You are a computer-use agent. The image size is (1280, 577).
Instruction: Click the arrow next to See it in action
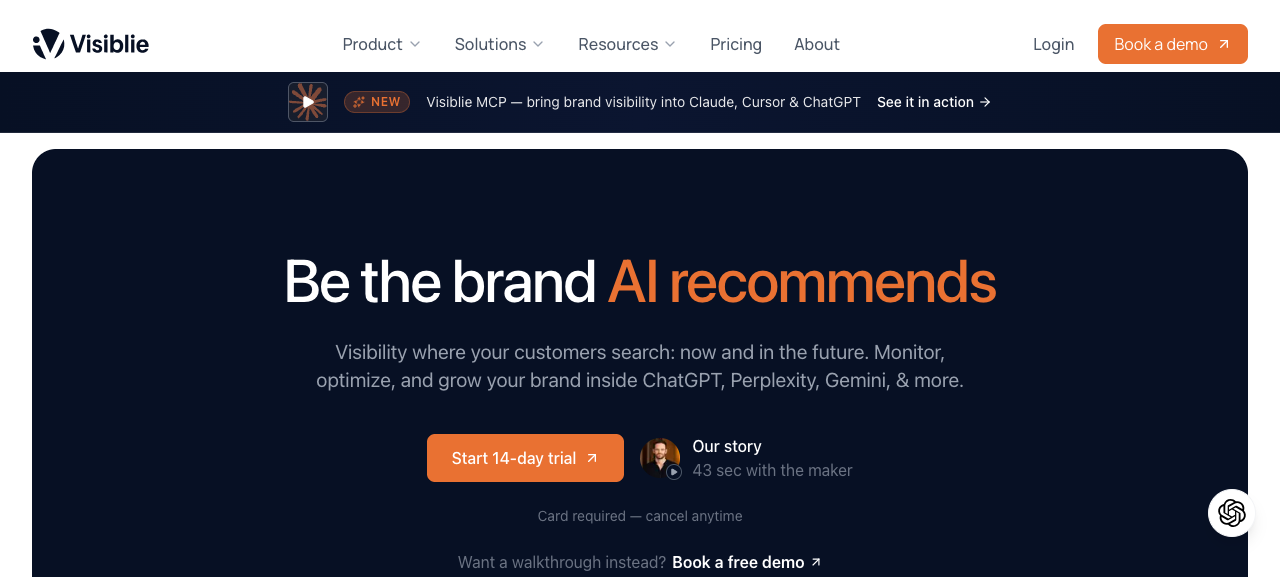[986, 102]
